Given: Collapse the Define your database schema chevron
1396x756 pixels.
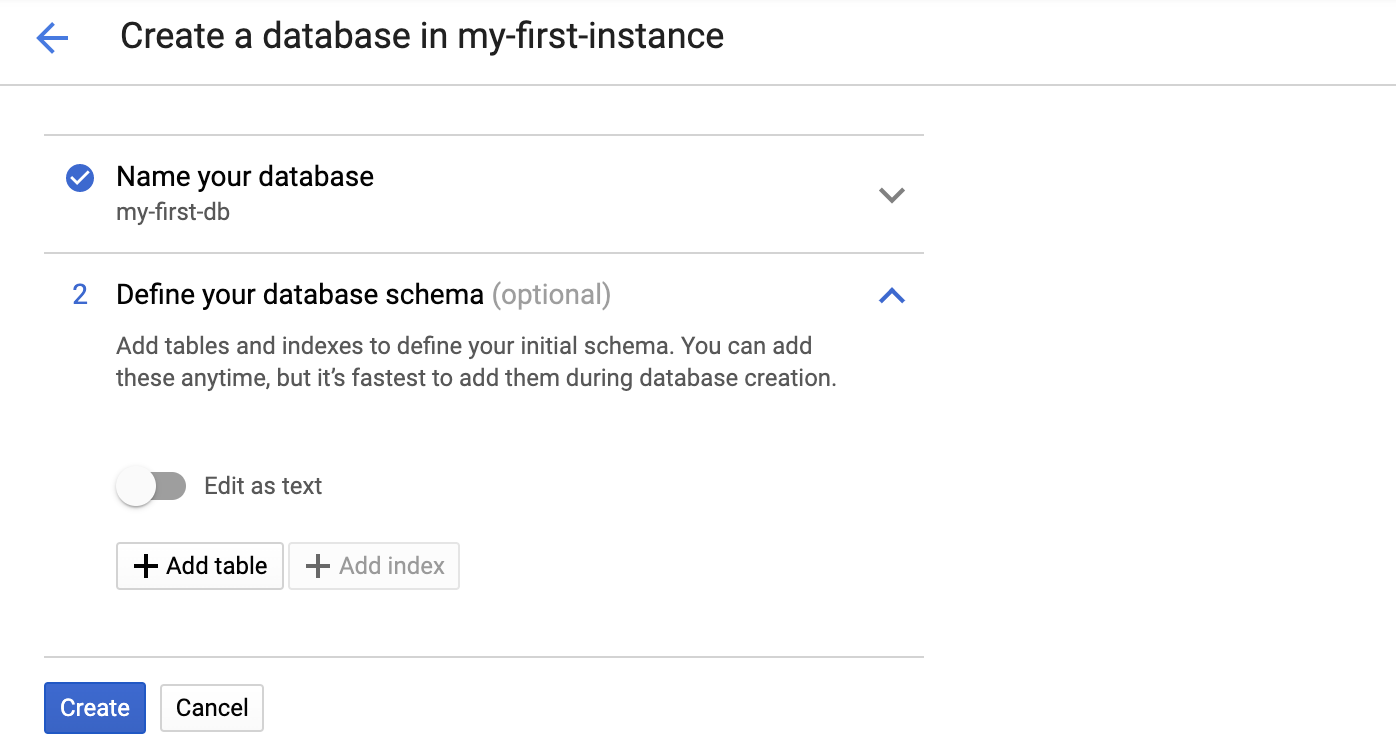Looking at the screenshot, I should (x=891, y=295).
